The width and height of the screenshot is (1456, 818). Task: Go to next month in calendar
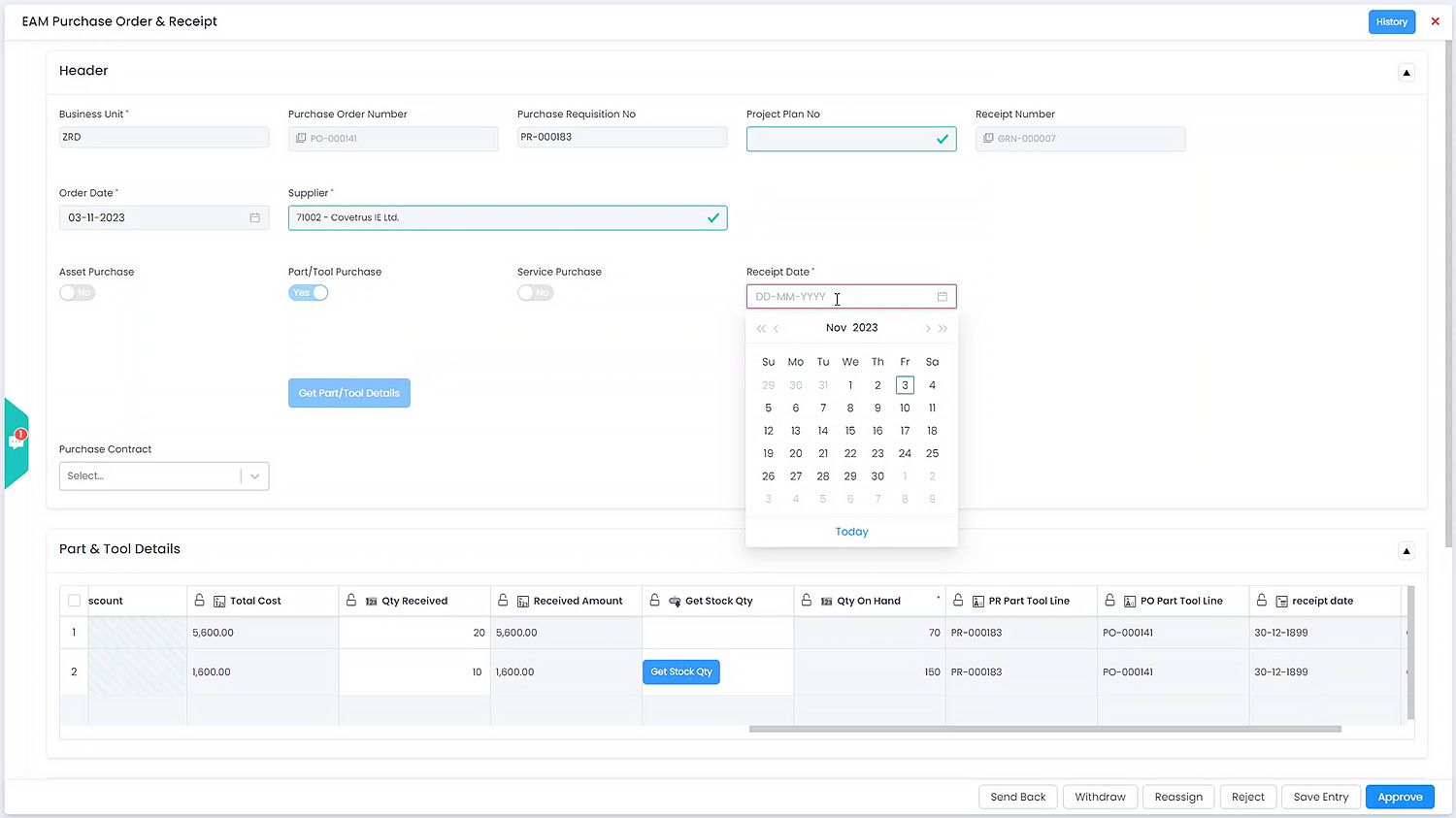pyautogui.click(x=927, y=329)
